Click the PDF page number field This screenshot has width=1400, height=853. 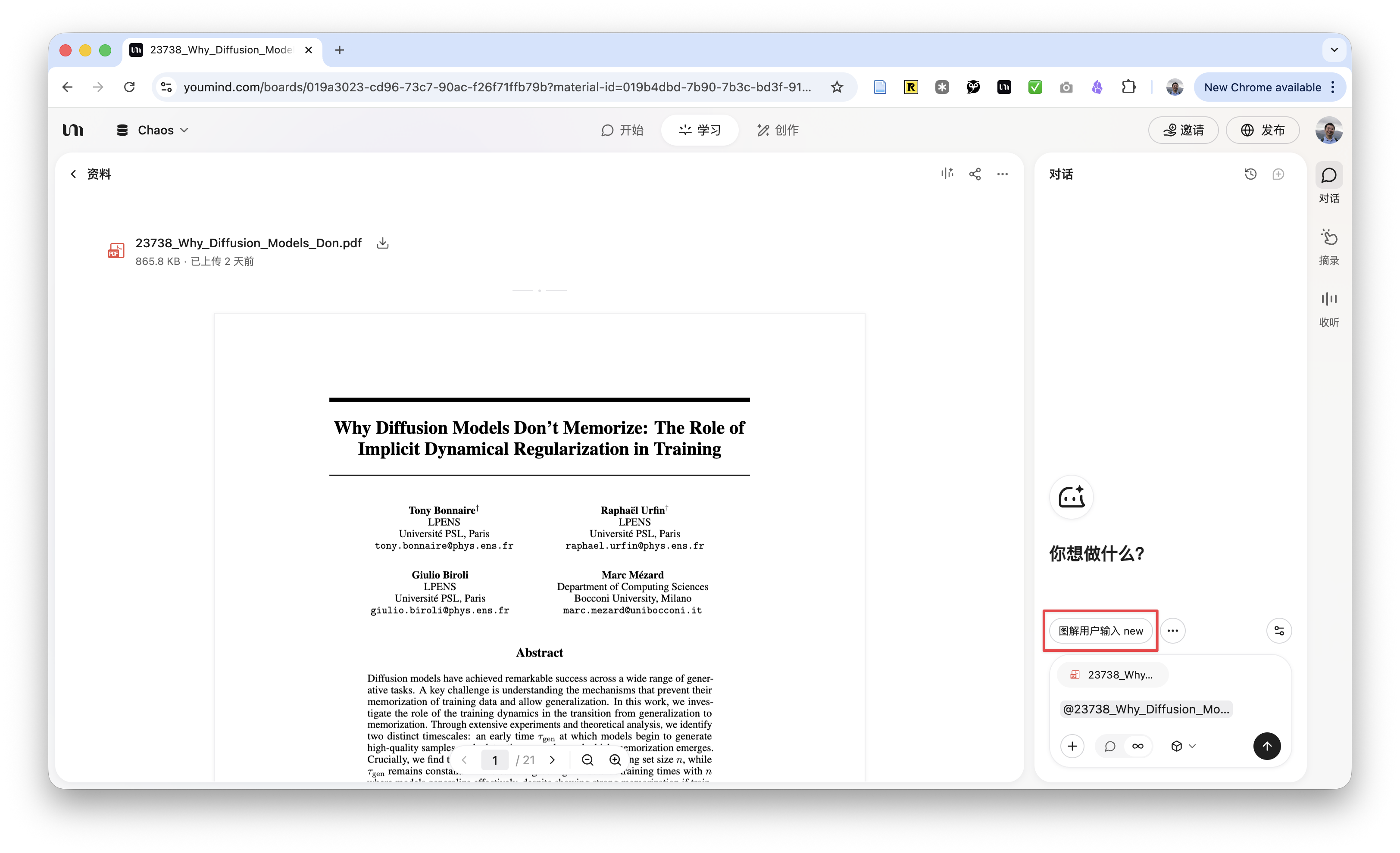tap(494, 760)
